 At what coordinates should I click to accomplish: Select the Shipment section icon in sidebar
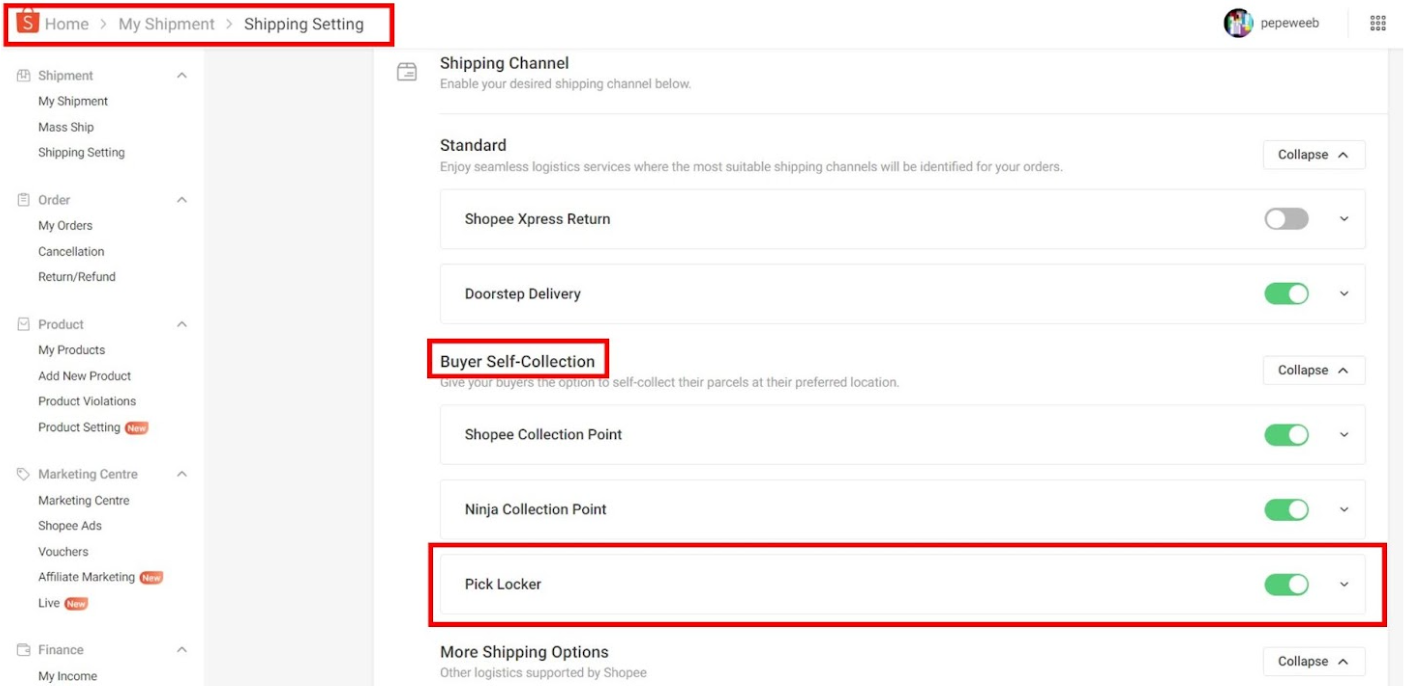click(x=22, y=75)
